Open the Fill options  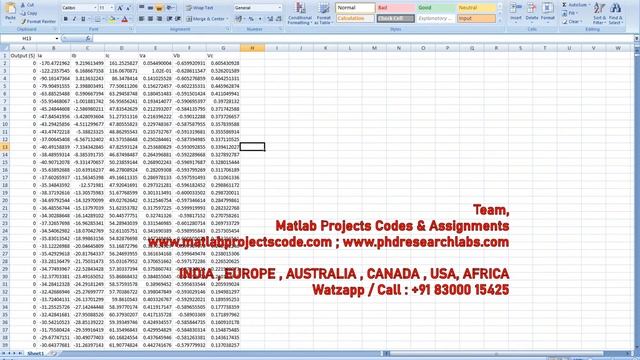pyautogui.click(x=571, y=13)
